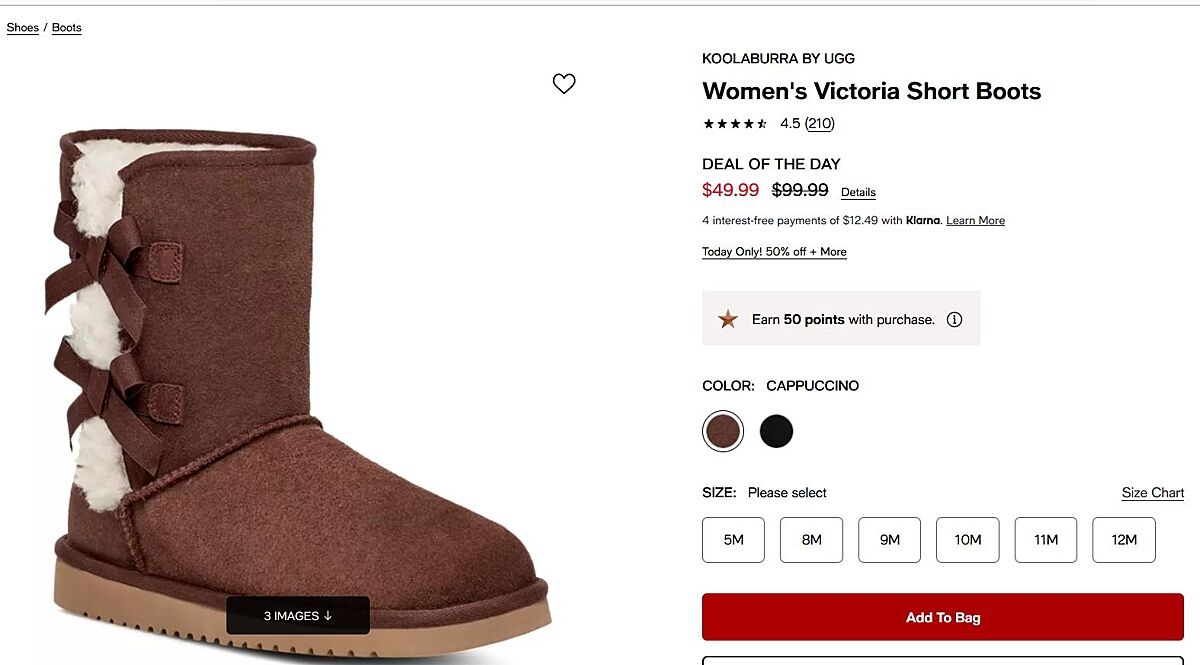
Task: Open Klarna Learn More link
Action: tap(975, 221)
